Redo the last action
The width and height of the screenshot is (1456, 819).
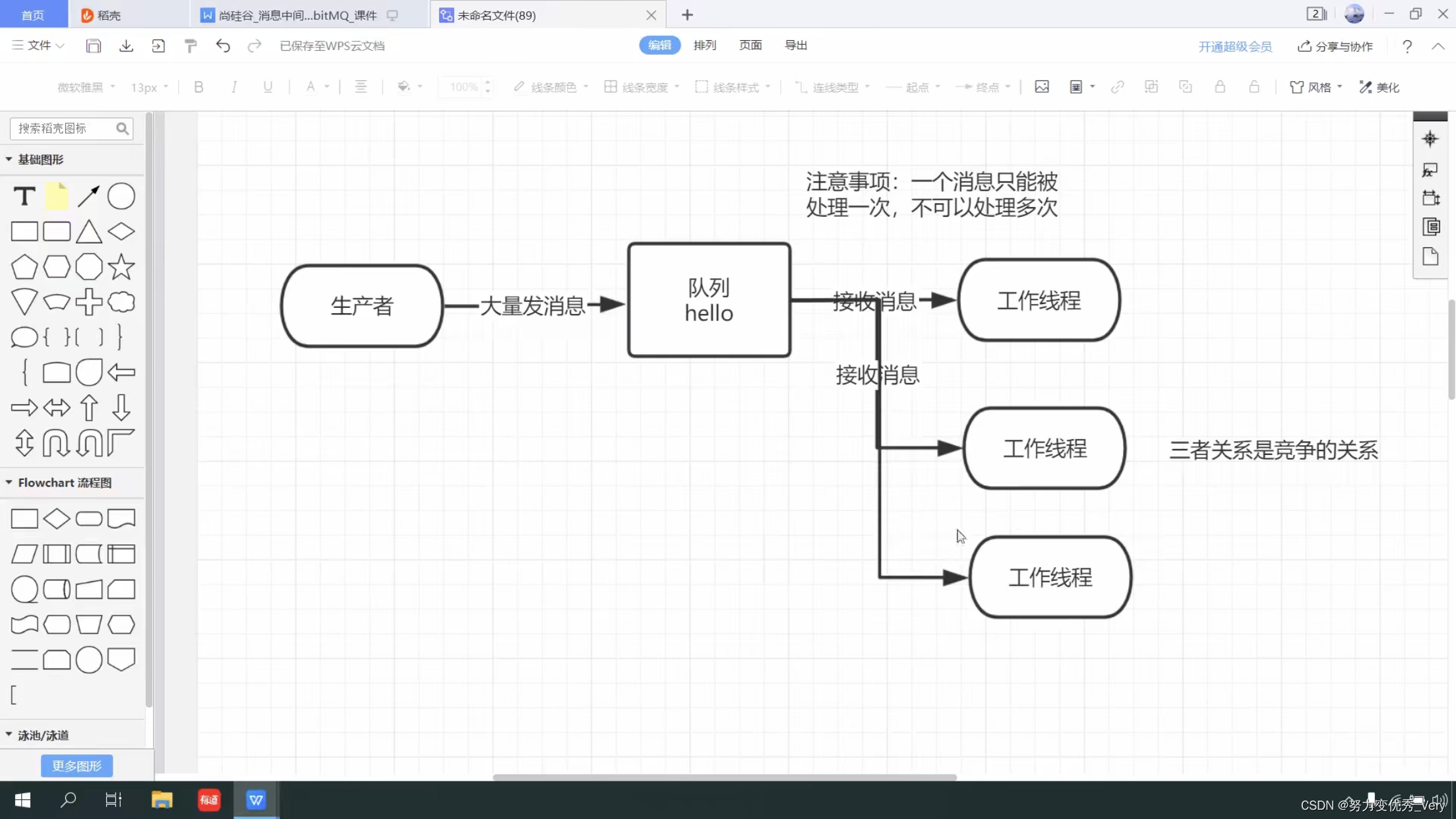[255, 45]
